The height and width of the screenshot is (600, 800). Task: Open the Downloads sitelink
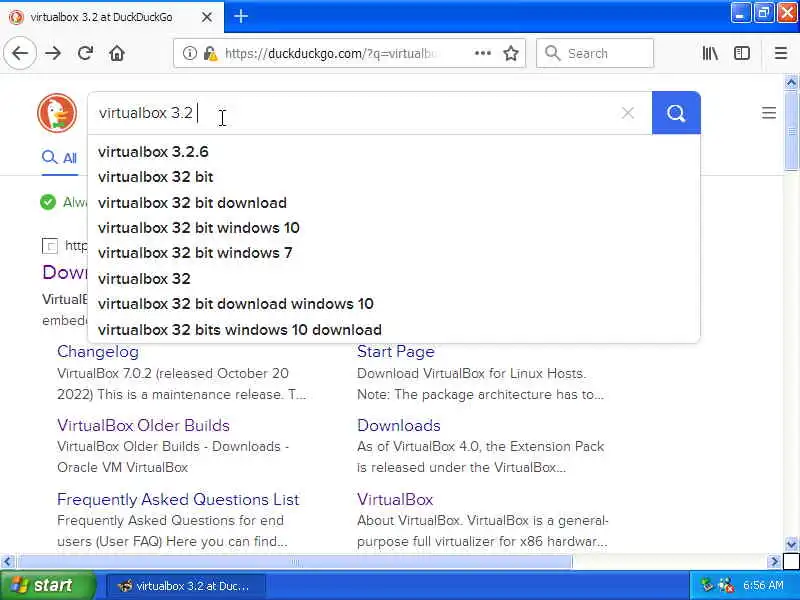(398, 425)
